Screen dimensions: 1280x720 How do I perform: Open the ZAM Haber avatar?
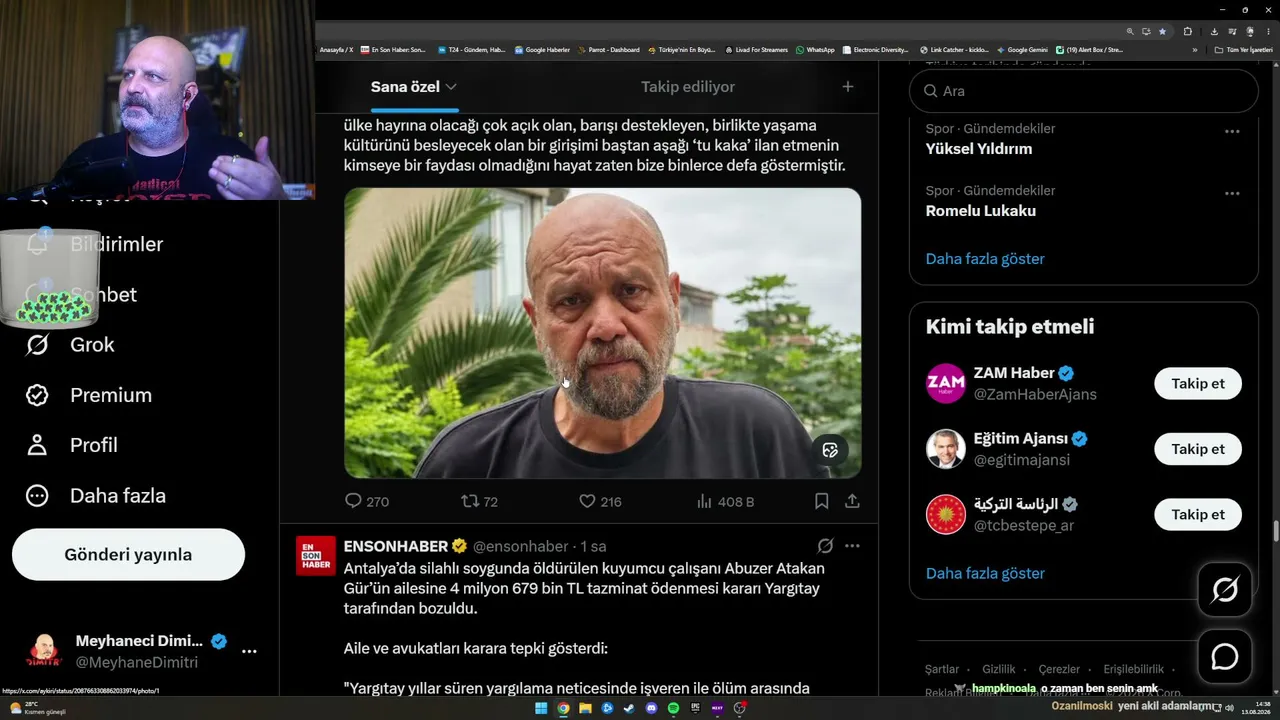coord(946,384)
